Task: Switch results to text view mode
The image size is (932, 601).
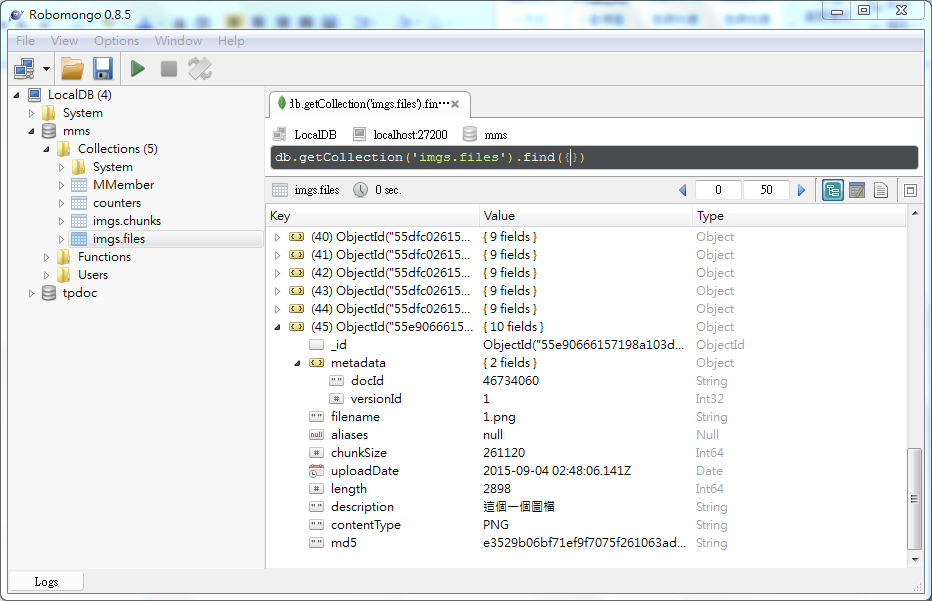Action: [881, 189]
